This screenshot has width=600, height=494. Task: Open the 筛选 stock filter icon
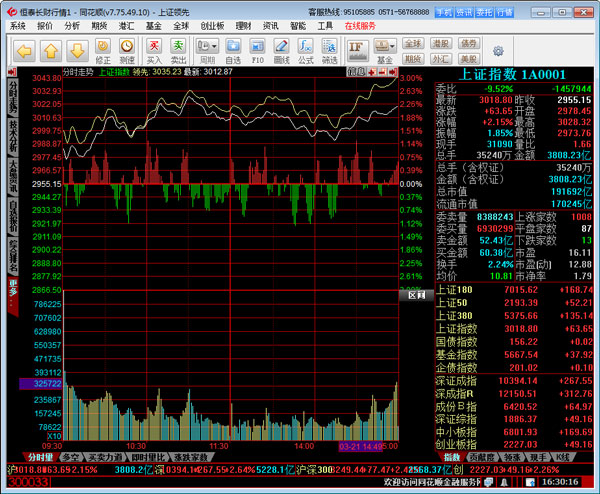tap(329, 51)
